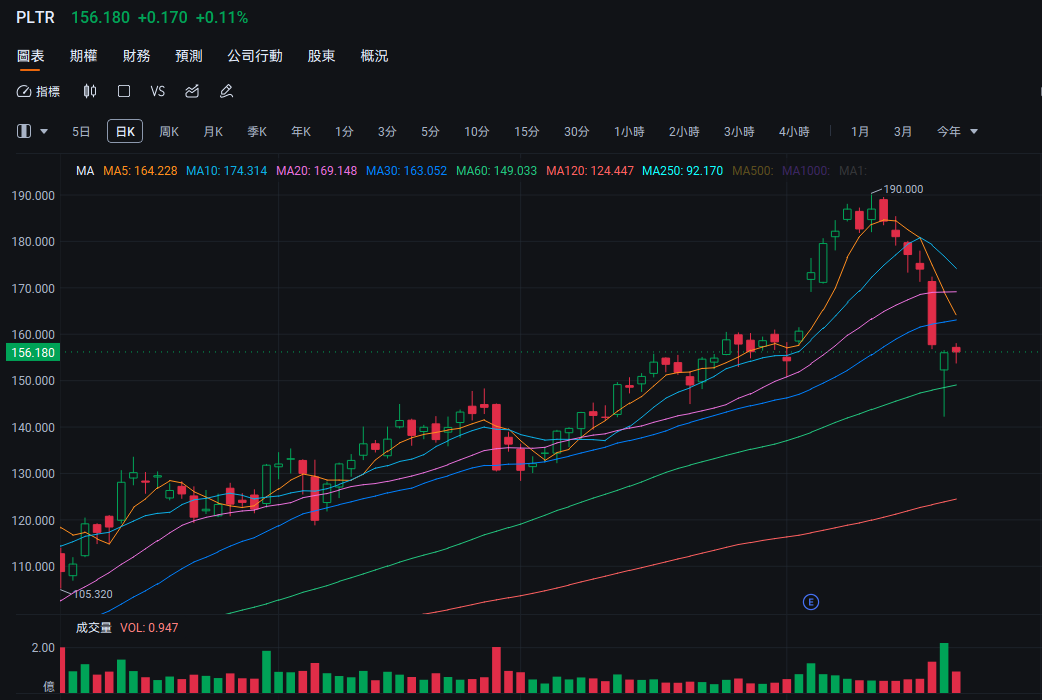Image resolution: width=1042 pixels, height=700 pixels.
Task: Select the drawing pen tool icon
Action: tap(226, 91)
